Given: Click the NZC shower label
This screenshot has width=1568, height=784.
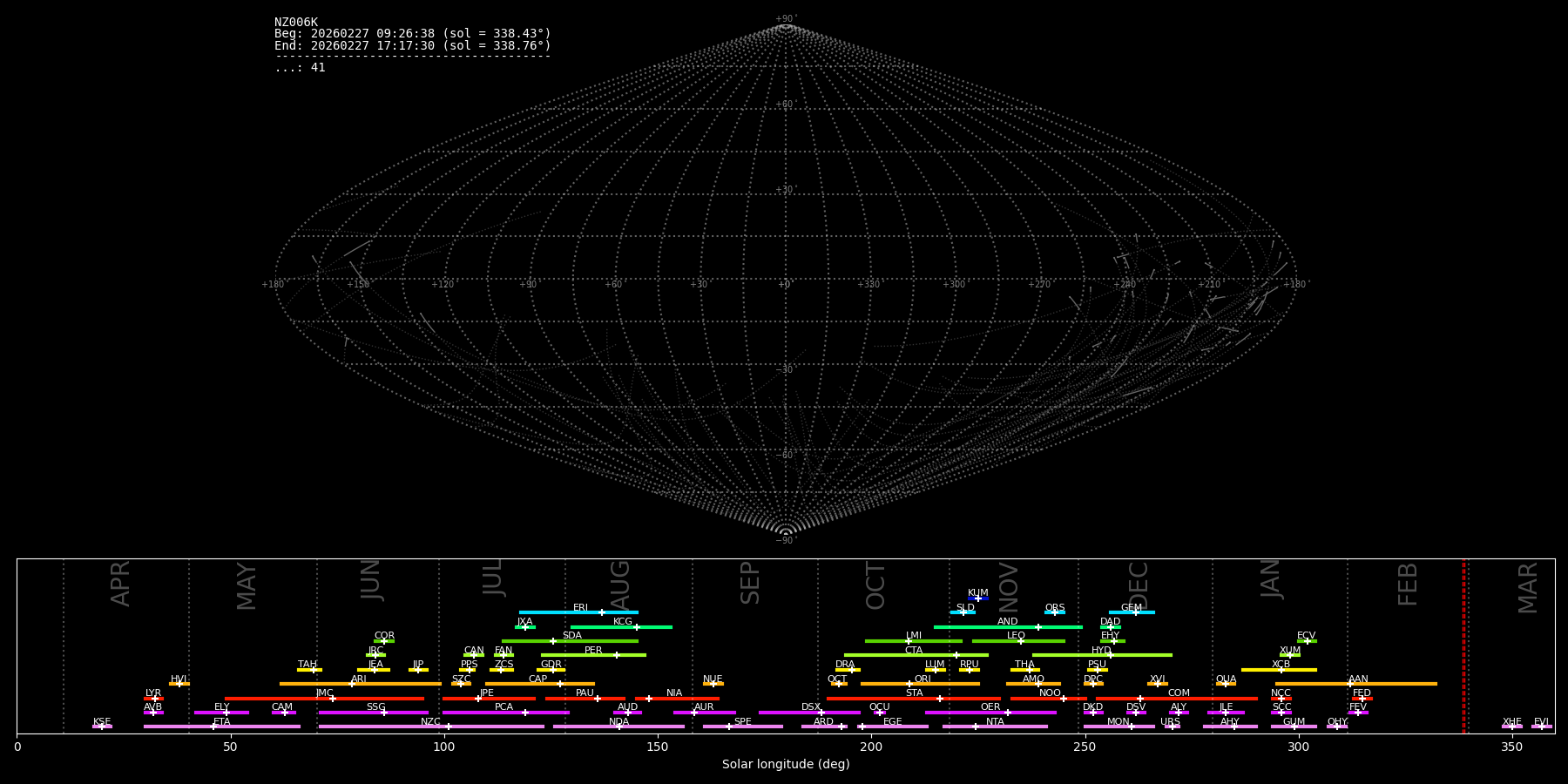Looking at the screenshot, I should pos(431,722).
